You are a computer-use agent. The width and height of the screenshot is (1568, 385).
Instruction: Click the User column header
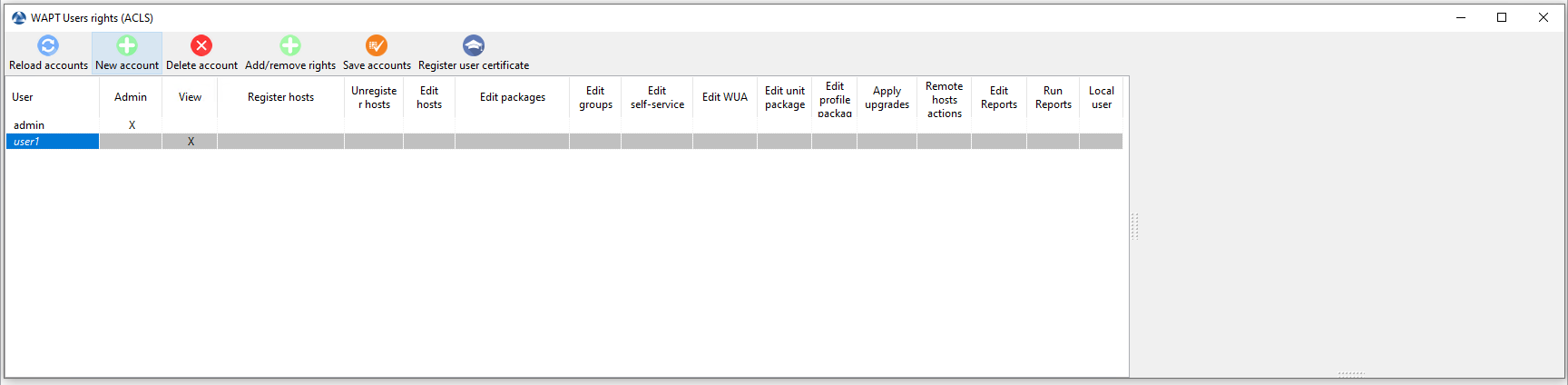[53, 97]
